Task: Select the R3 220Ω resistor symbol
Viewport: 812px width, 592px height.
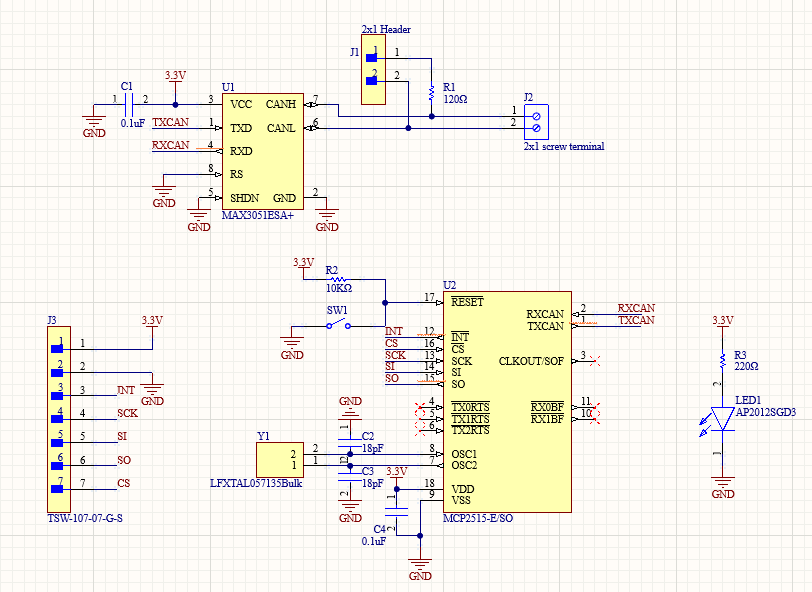Action: (722, 361)
